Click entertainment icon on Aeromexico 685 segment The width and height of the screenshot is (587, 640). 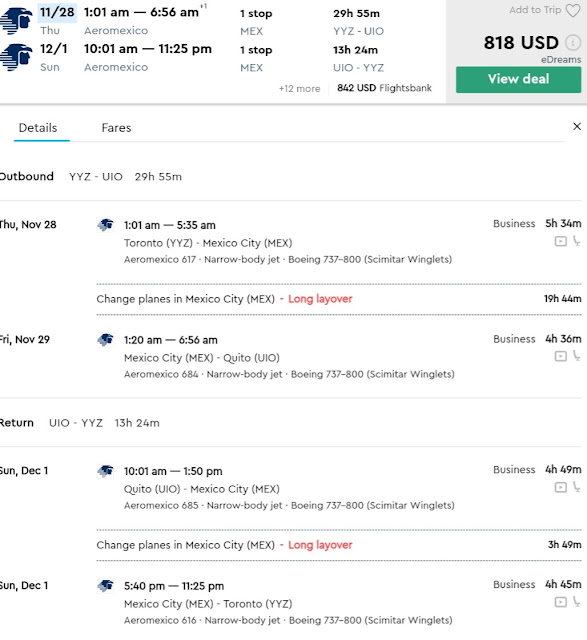click(560, 487)
